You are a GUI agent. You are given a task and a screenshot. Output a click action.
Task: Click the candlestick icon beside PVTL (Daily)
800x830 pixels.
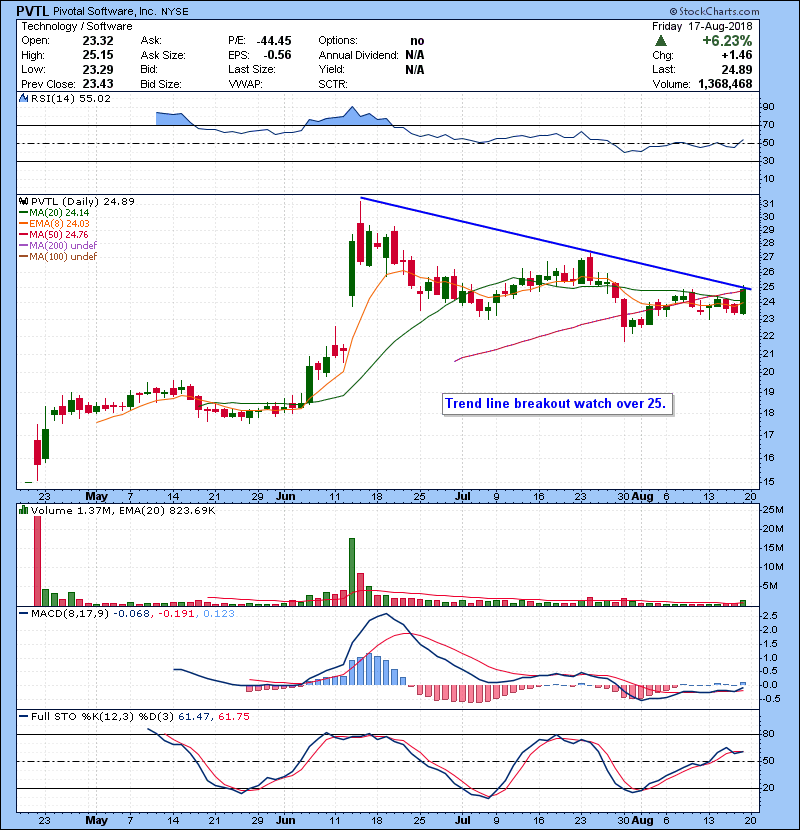click(23, 201)
